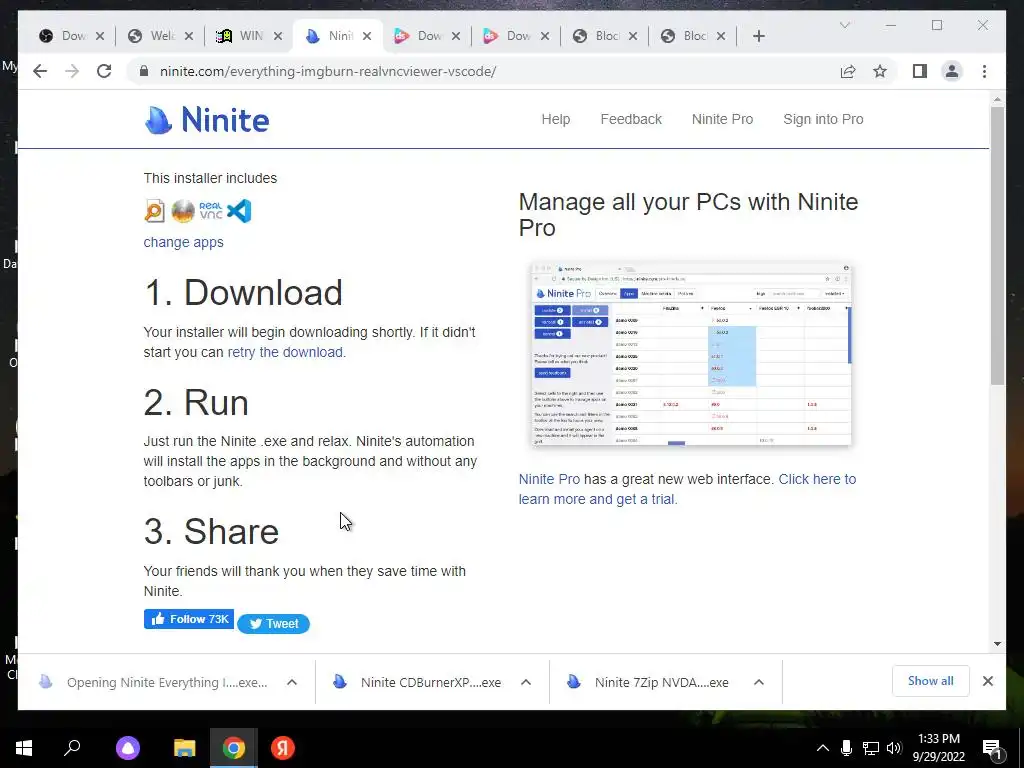
Task: Click the padlock site info icon
Action: 144,71
